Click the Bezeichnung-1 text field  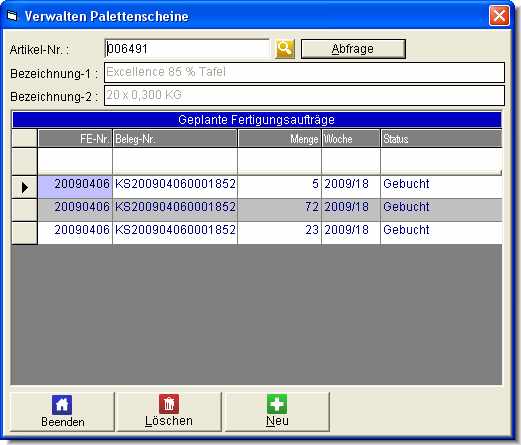pos(304,72)
